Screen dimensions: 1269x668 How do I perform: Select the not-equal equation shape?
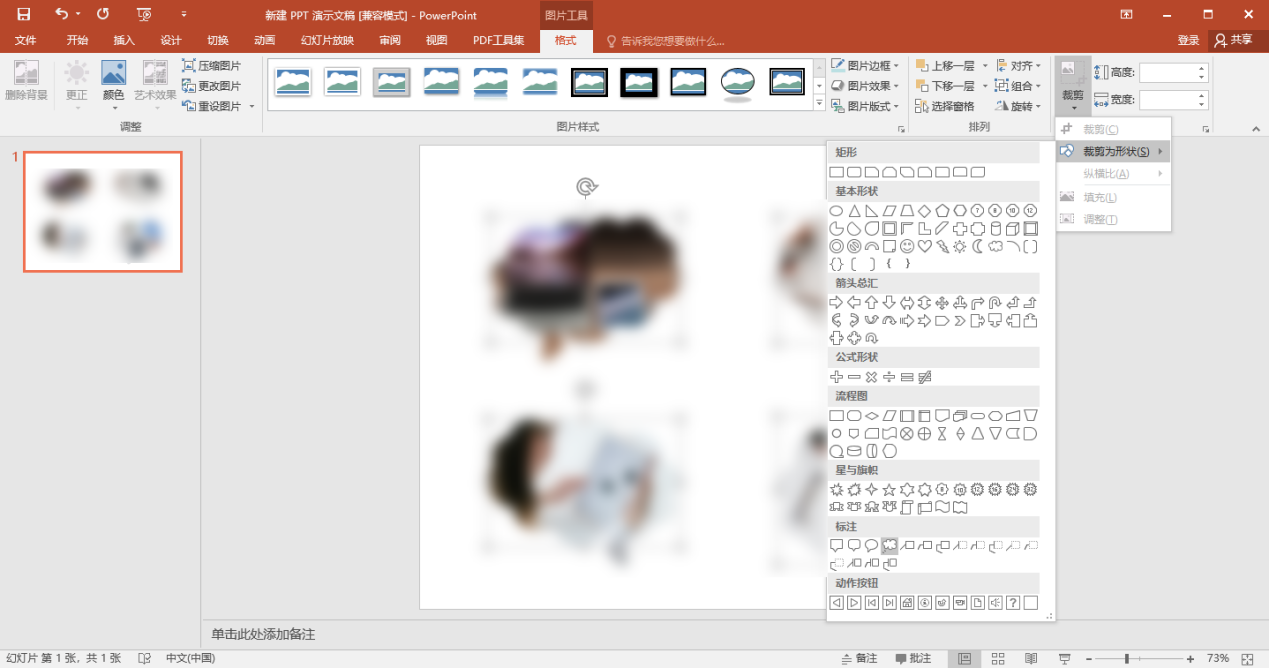point(924,377)
